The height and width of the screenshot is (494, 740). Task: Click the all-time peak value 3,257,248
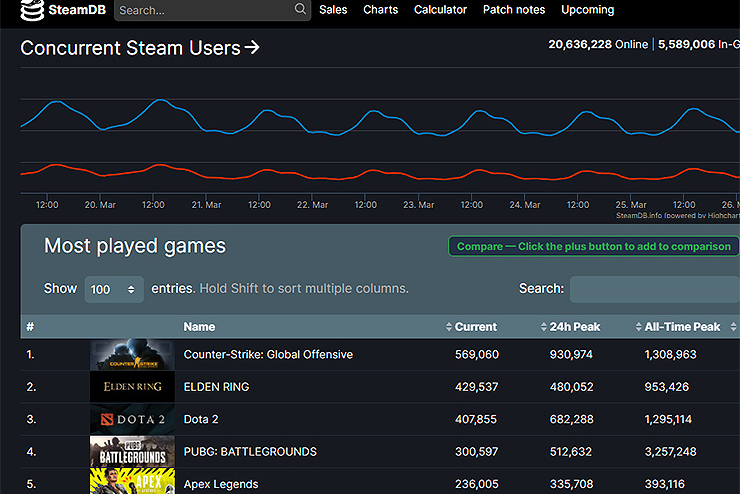(670, 452)
